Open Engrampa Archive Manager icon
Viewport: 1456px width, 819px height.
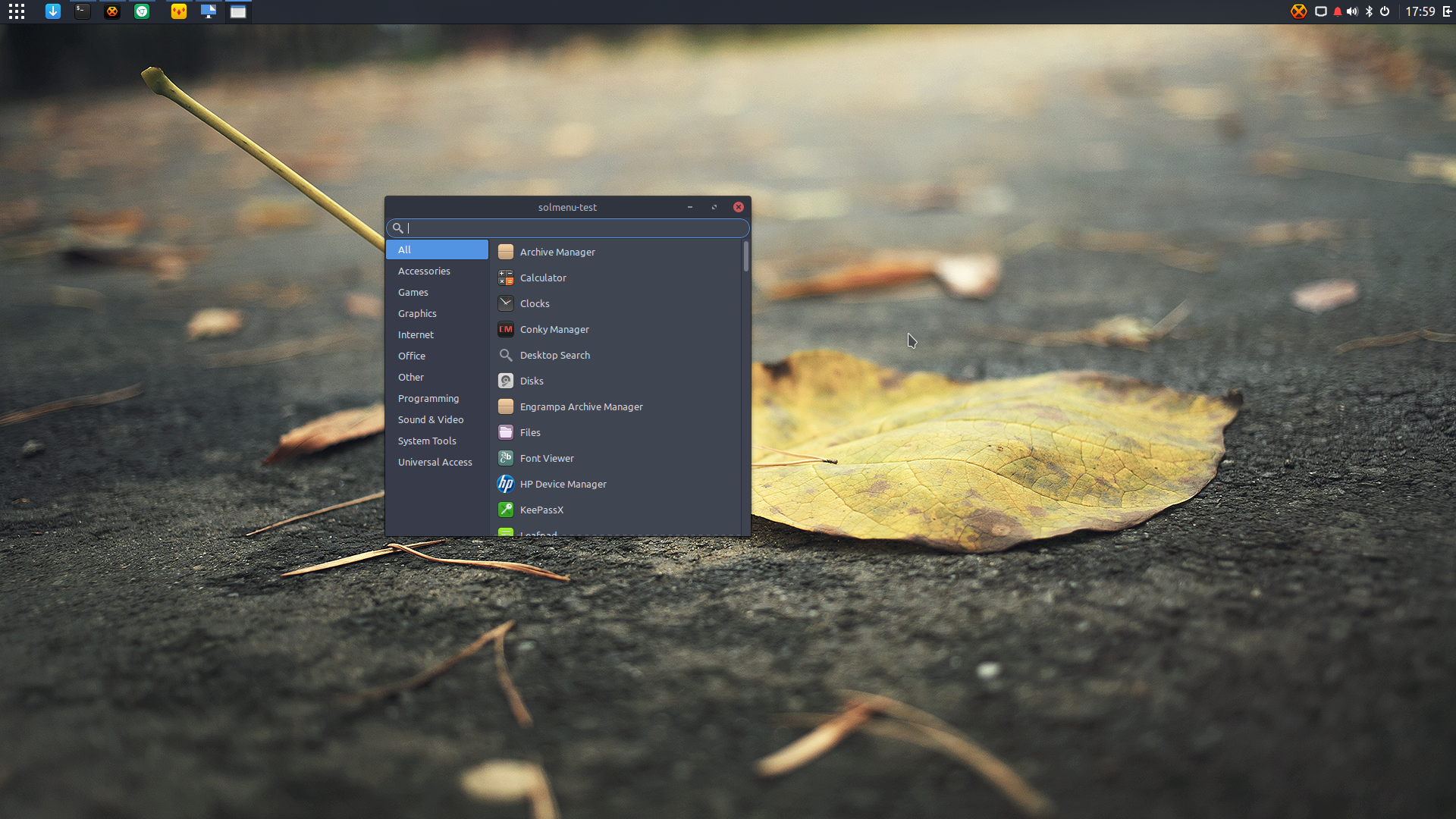[506, 406]
